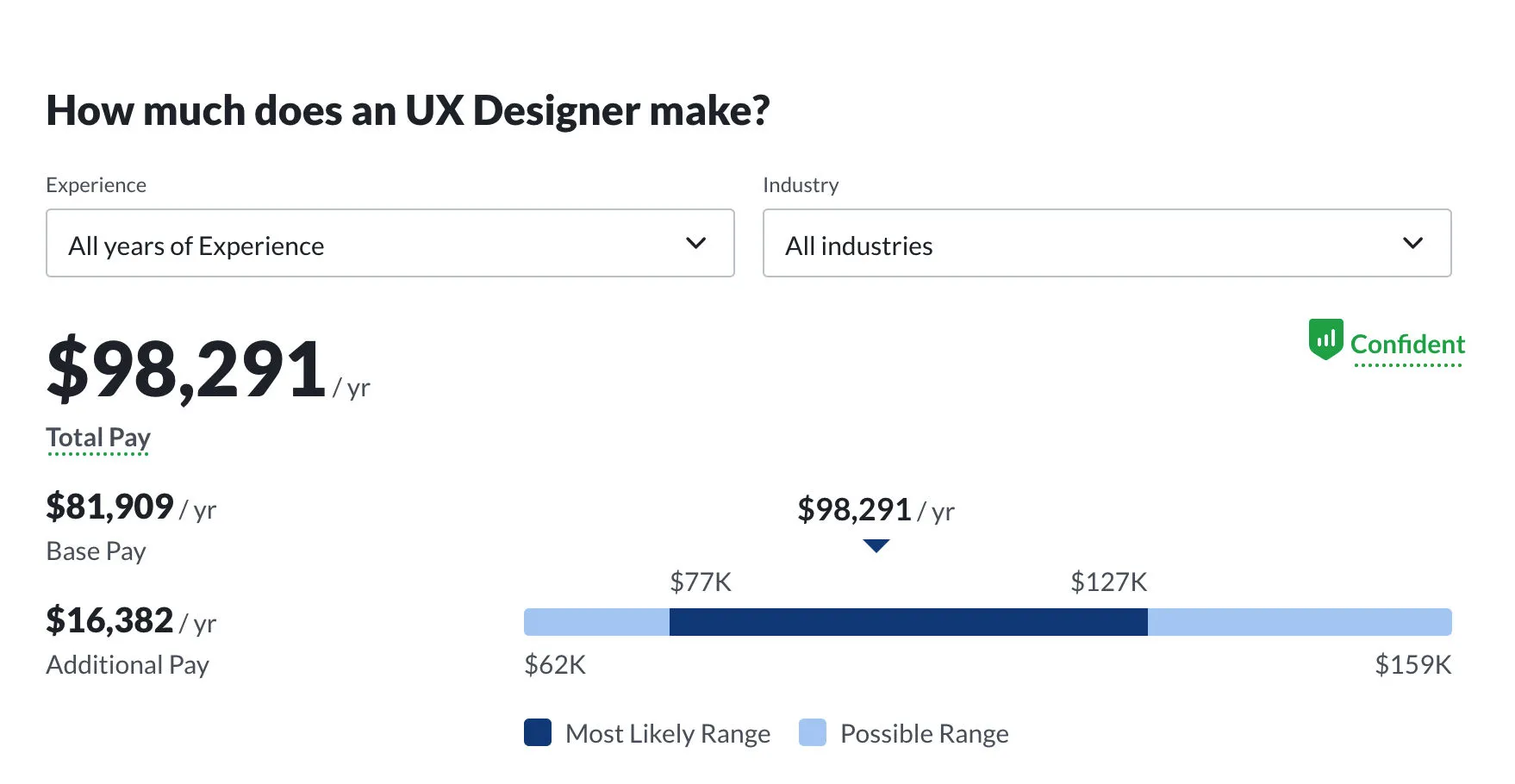The image size is (1515, 784).
Task: Click the $77K range label
Action: click(700, 582)
